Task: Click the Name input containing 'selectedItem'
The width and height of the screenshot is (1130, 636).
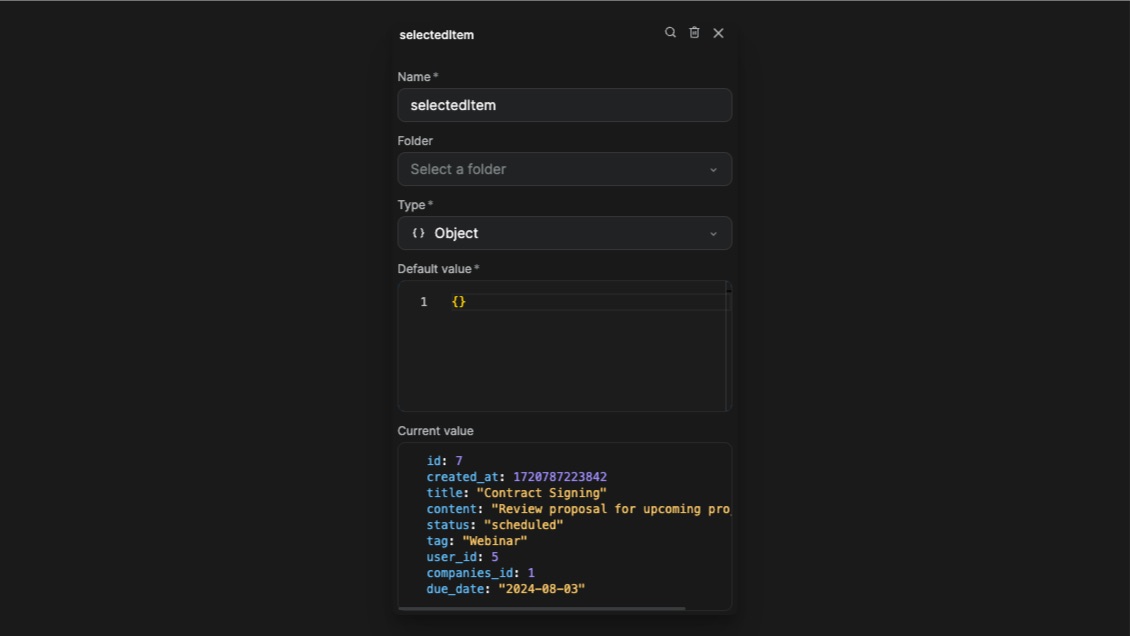Action: pyautogui.click(x=564, y=105)
